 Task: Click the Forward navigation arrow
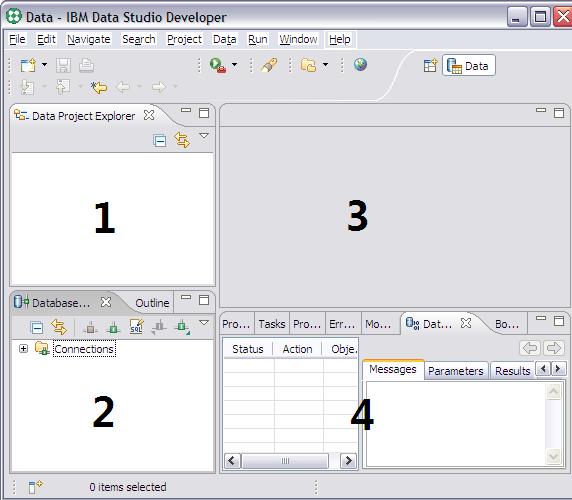point(158,87)
